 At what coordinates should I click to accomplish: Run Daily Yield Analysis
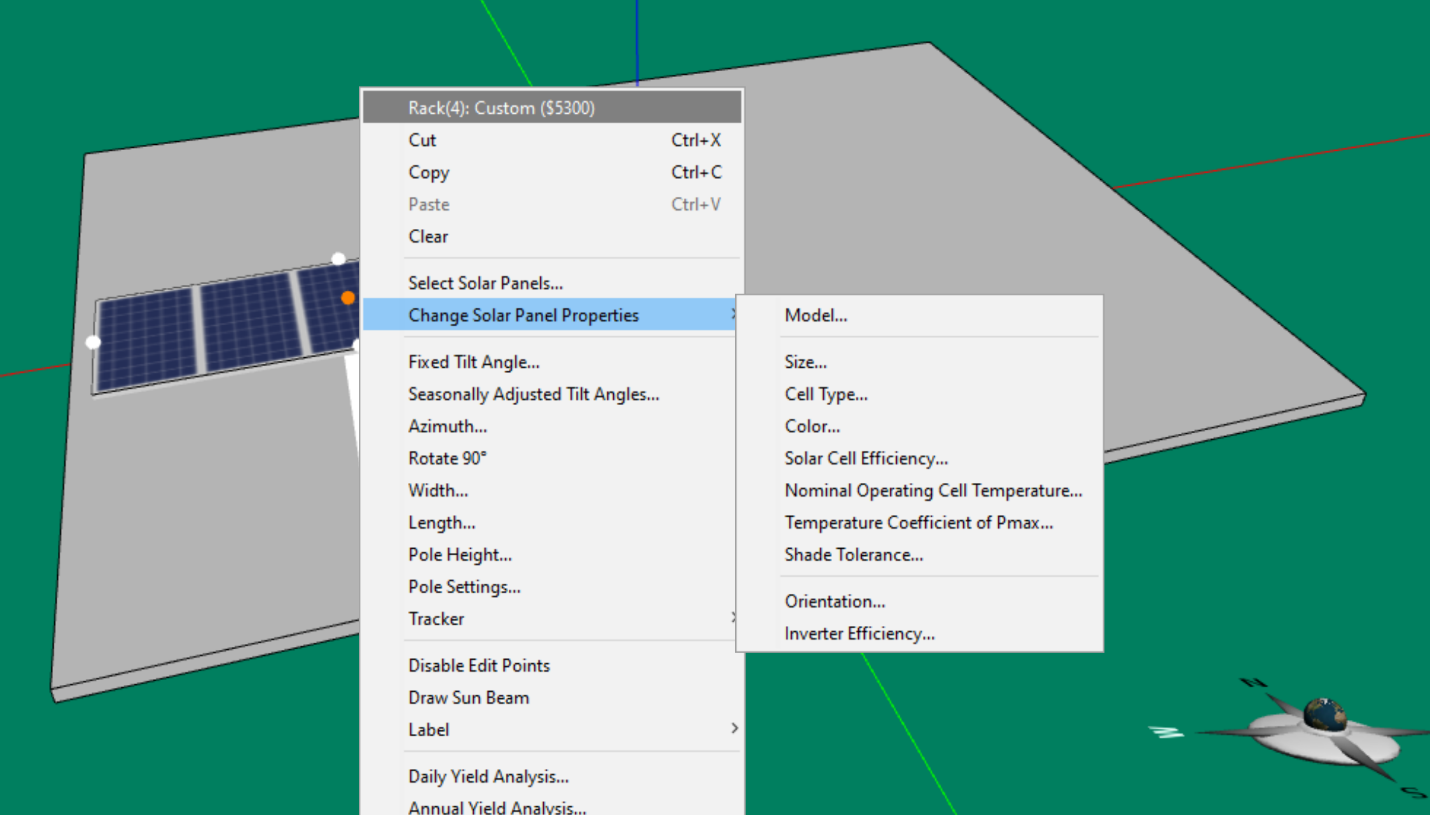point(488,776)
